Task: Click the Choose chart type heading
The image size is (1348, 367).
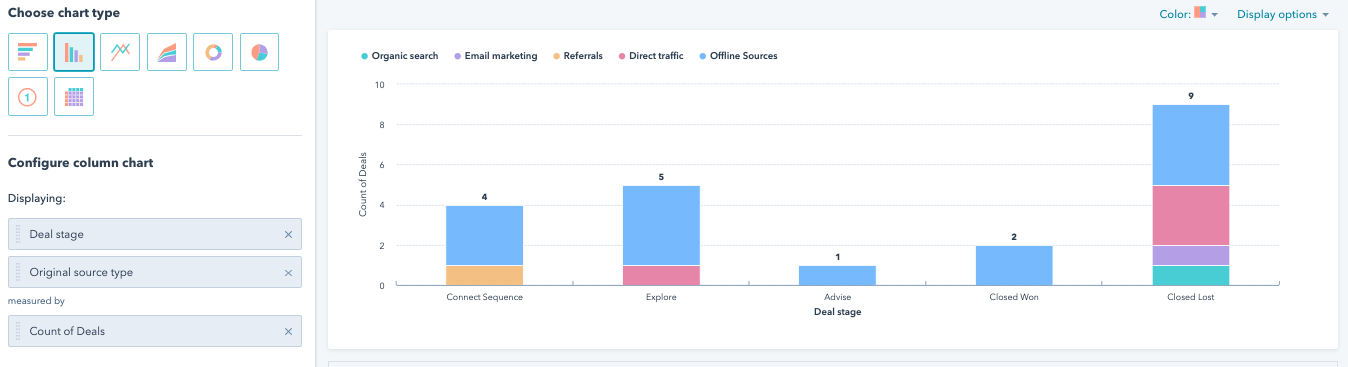Action: pyautogui.click(x=64, y=13)
